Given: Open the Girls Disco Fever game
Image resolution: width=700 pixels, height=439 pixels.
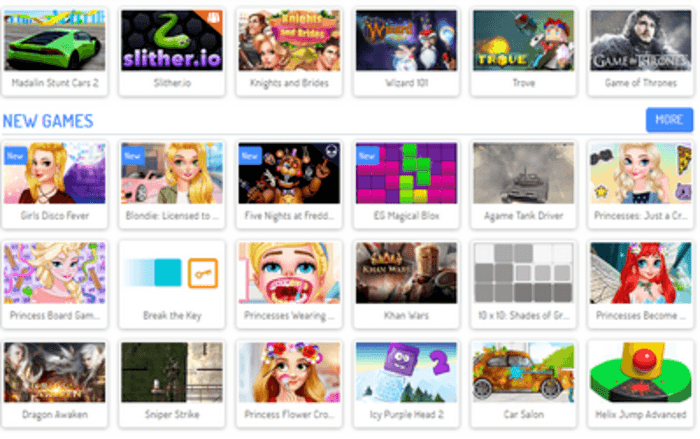Looking at the screenshot, I should coord(54,173).
